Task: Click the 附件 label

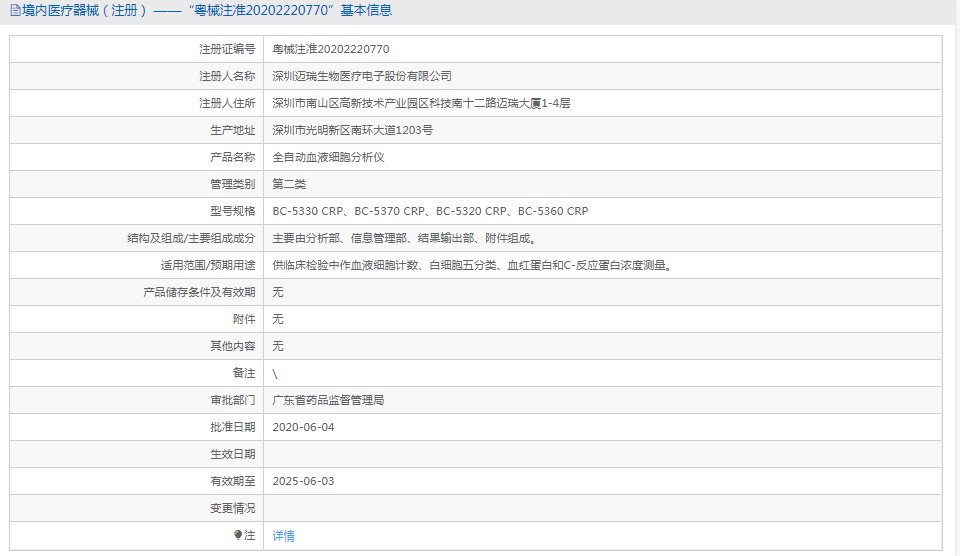Action: click(244, 318)
